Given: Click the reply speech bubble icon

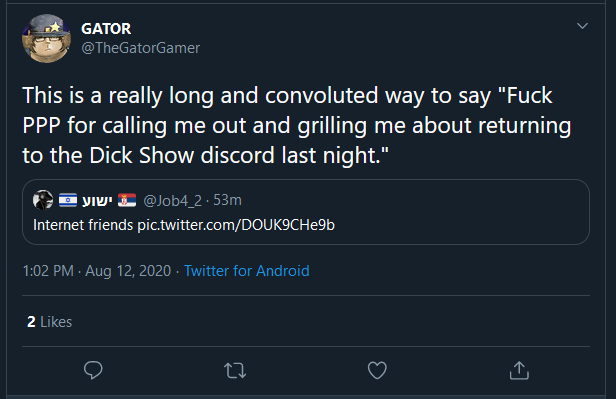Looking at the screenshot, I should coord(93,370).
